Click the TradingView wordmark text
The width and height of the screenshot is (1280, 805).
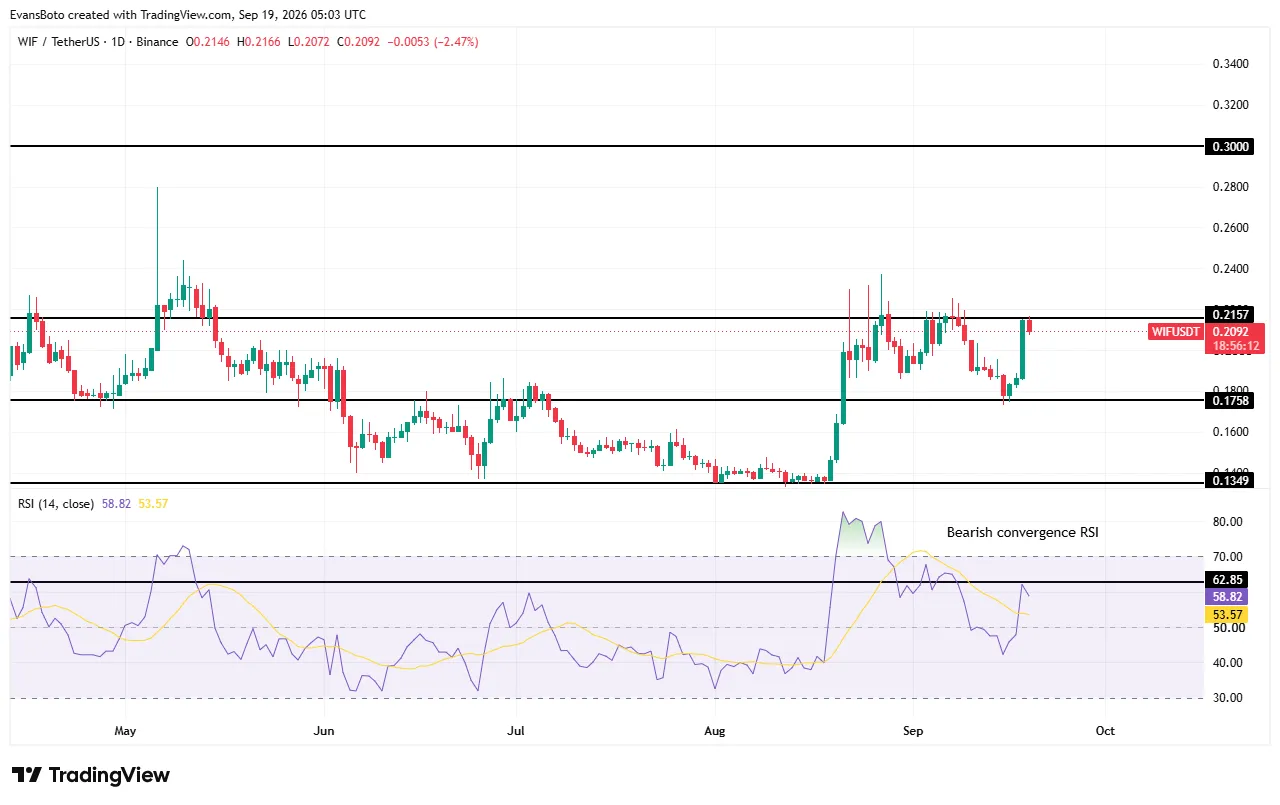[109, 775]
